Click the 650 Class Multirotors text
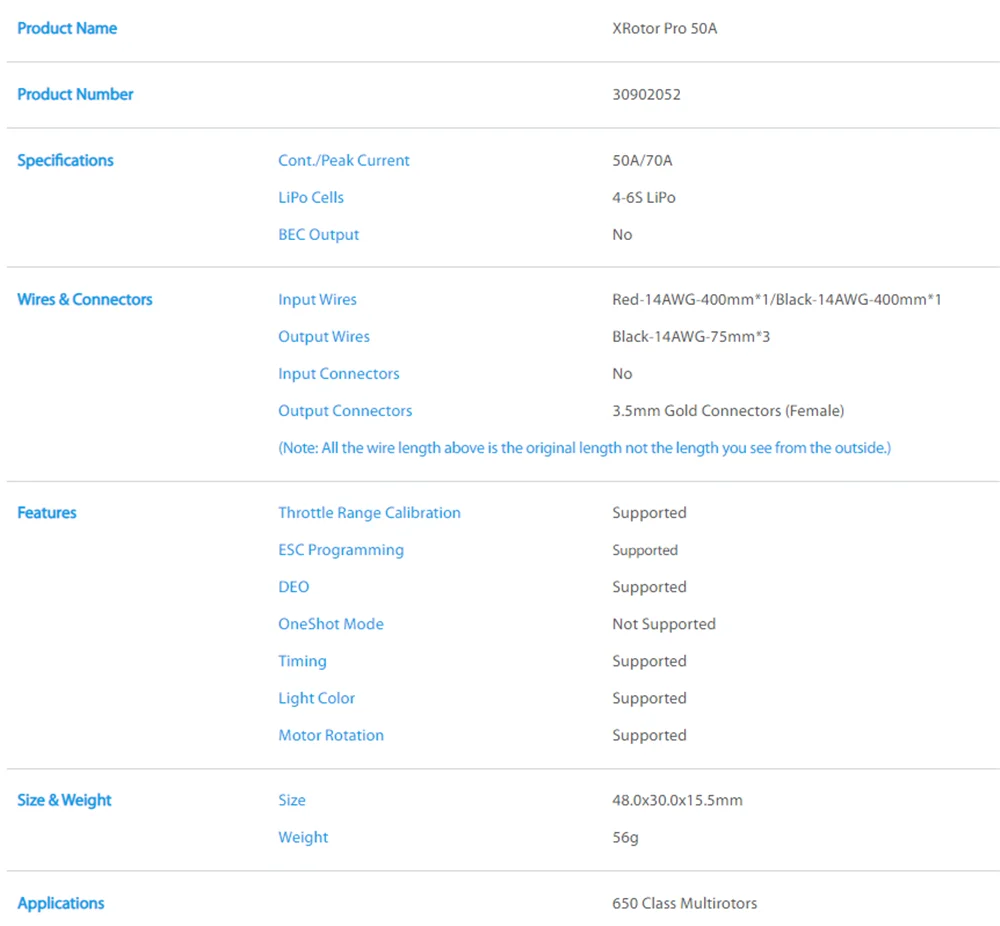1000x926 pixels. (x=684, y=903)
